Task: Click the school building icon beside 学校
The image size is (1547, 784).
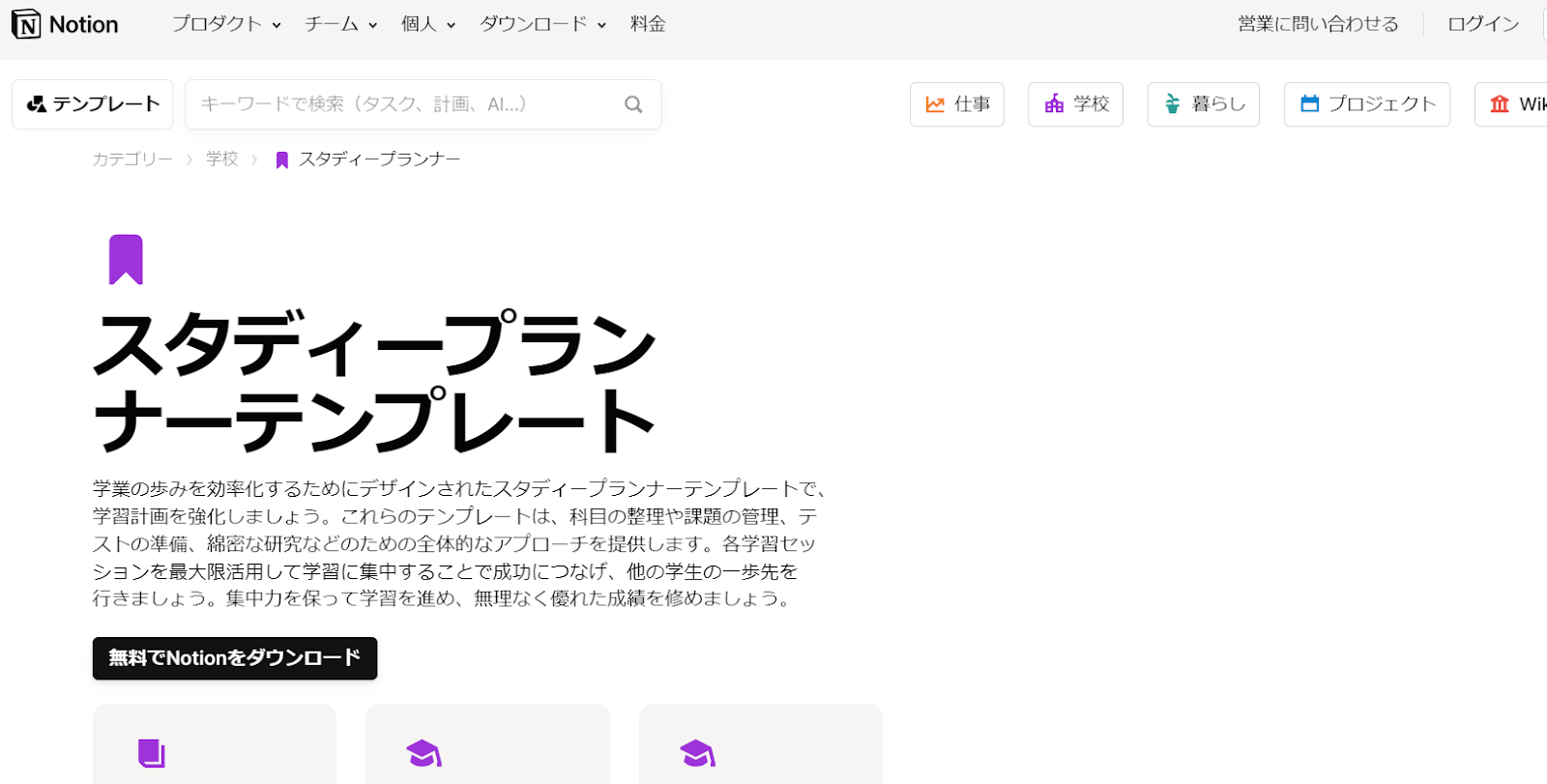Action: pos(1054,104)
